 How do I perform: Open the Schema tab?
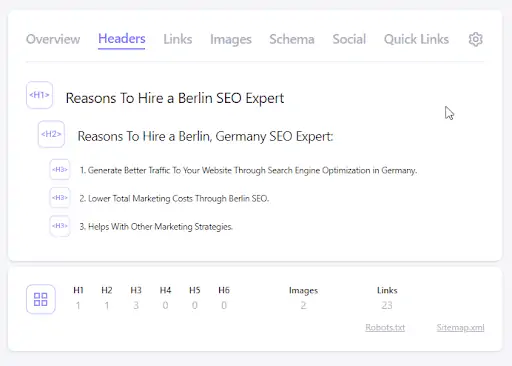(x=292, y=39)
